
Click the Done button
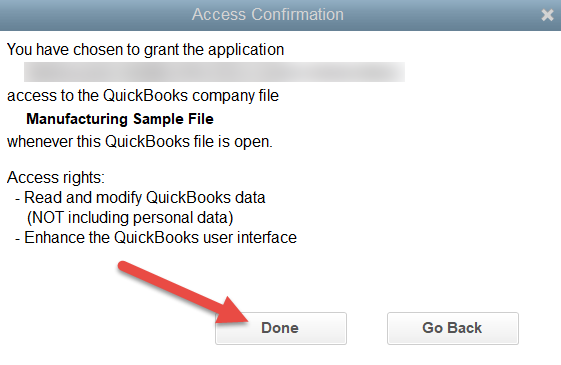281,328
